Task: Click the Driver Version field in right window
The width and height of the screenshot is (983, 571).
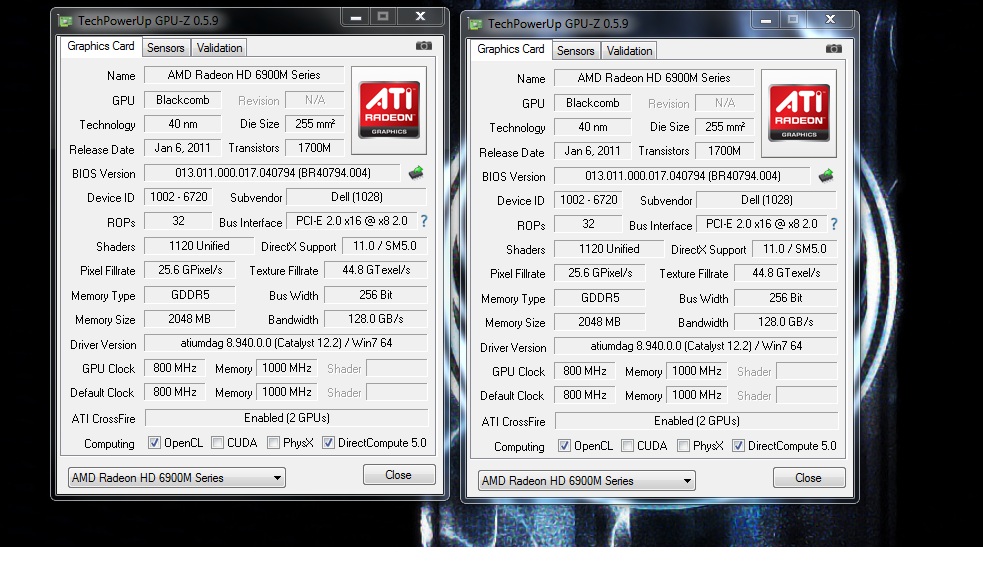Action: [696, 346]
